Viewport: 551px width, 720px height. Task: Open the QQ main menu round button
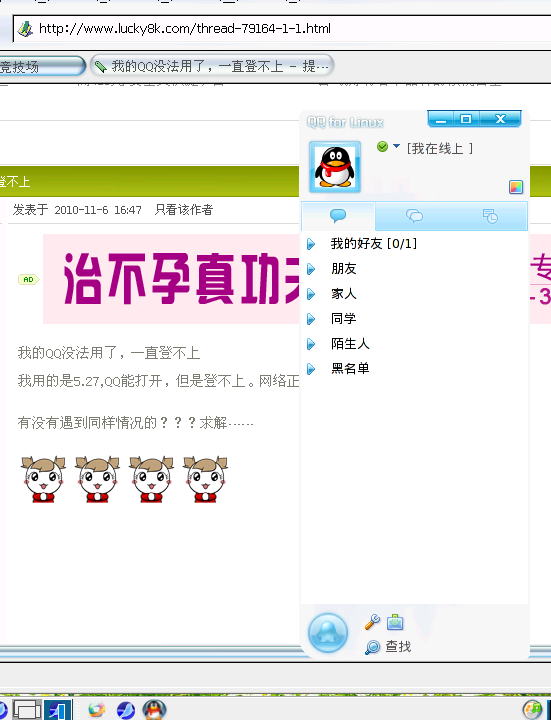[x=327, y=633]
